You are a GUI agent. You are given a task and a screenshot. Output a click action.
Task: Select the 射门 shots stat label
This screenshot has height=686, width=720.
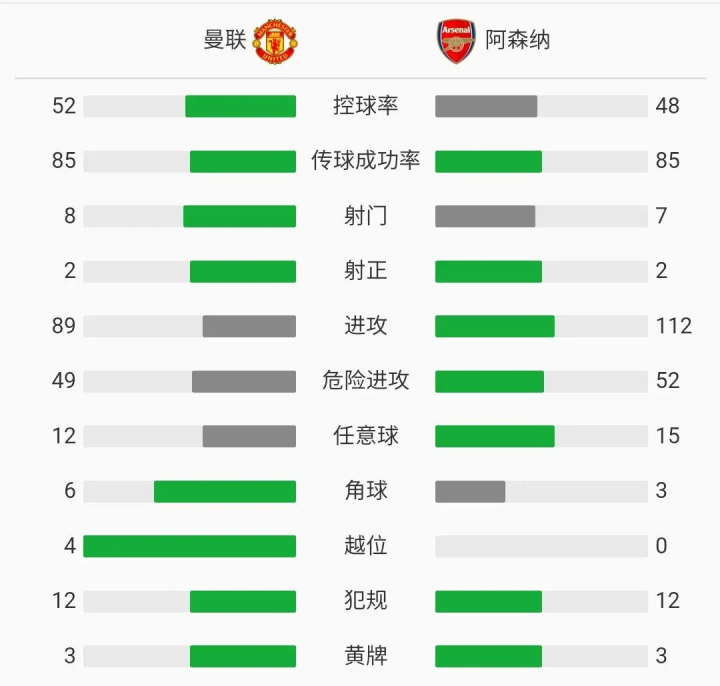tap(365, 216)
